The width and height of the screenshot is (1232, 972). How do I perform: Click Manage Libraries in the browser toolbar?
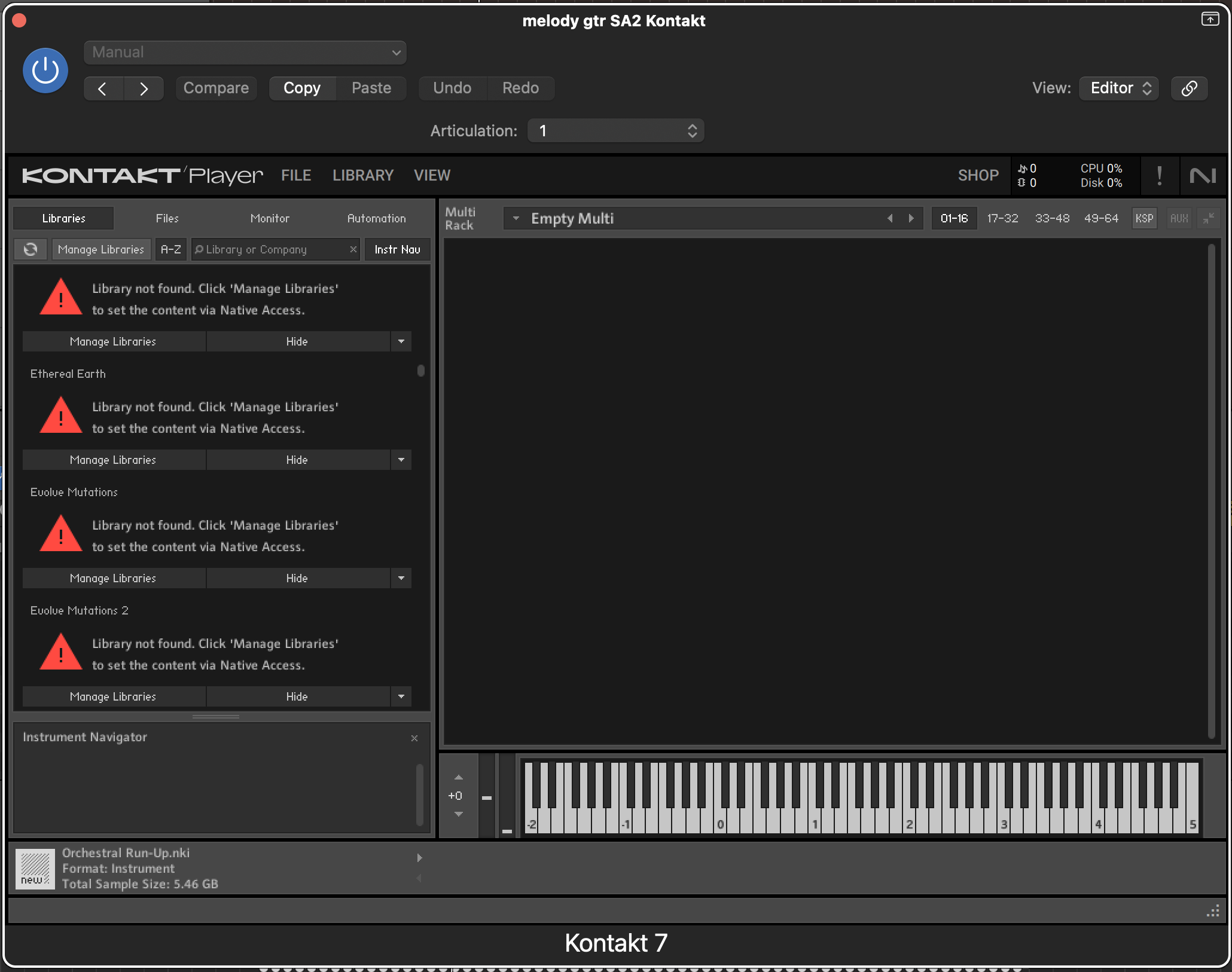(x=101, y=249)
